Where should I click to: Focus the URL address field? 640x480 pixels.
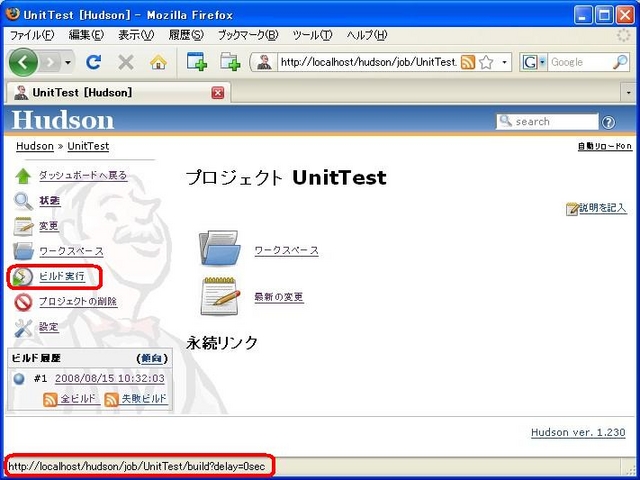(x=369, y=62)
